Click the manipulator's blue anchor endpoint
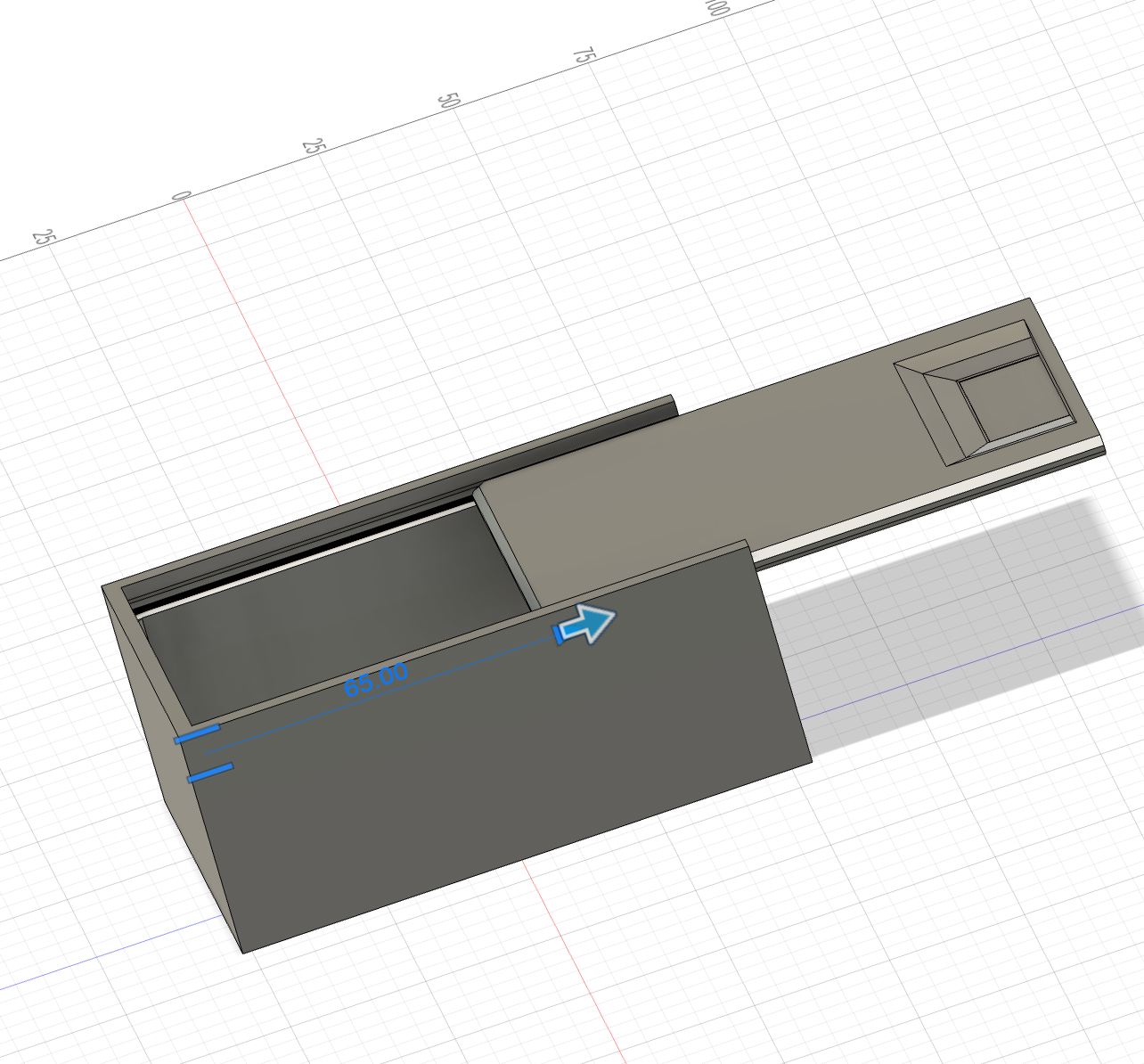 [x=560, y=634]
